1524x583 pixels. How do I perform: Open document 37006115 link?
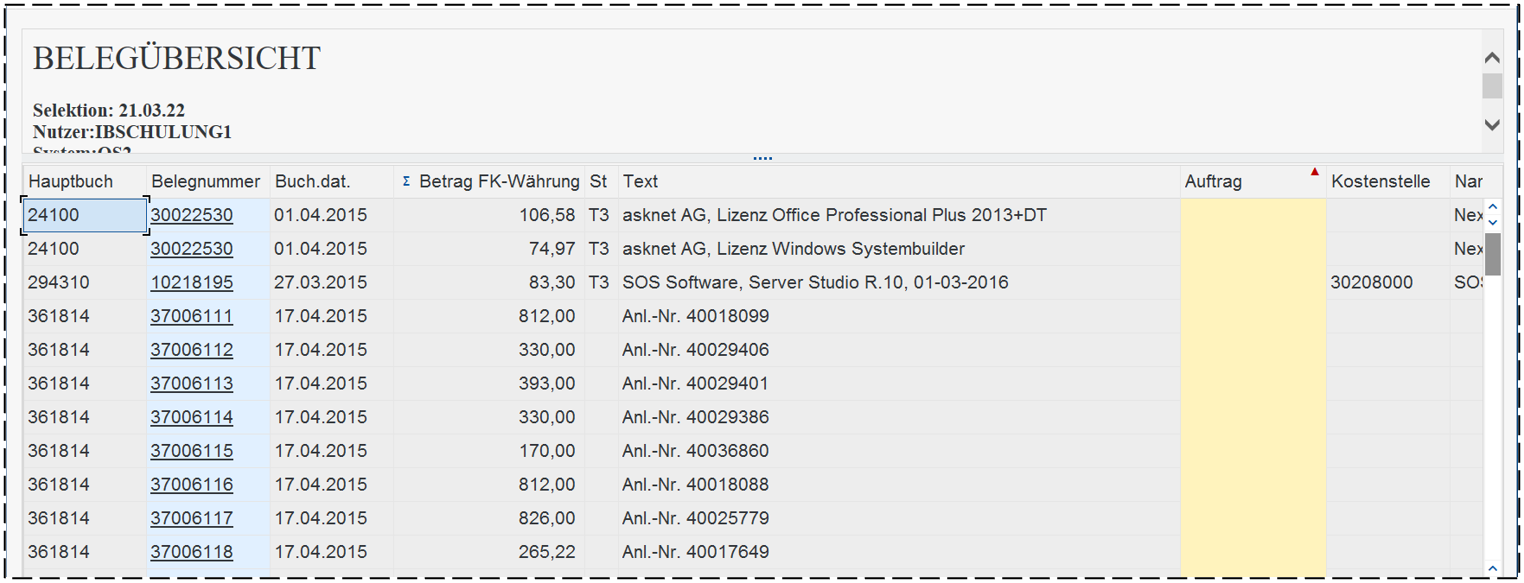tap(191, 451)
